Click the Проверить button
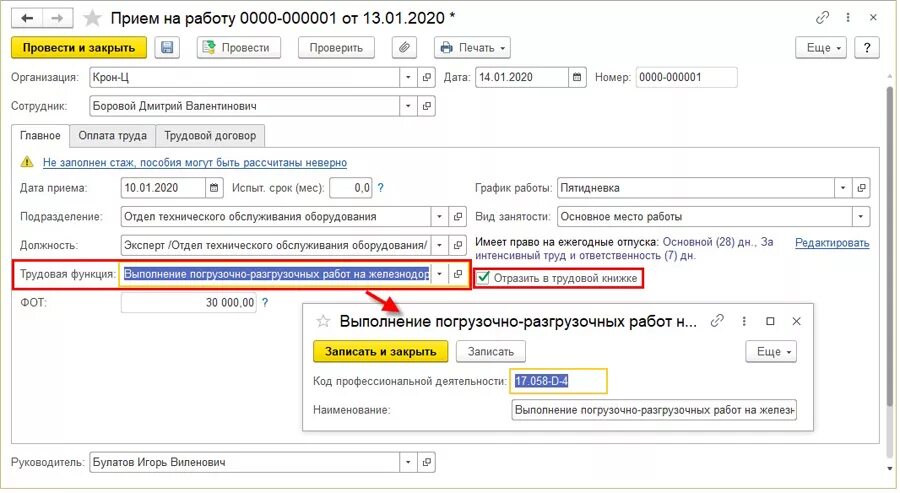Image resolution: width=900 pixels, height=493 pixels. point(336,48)
